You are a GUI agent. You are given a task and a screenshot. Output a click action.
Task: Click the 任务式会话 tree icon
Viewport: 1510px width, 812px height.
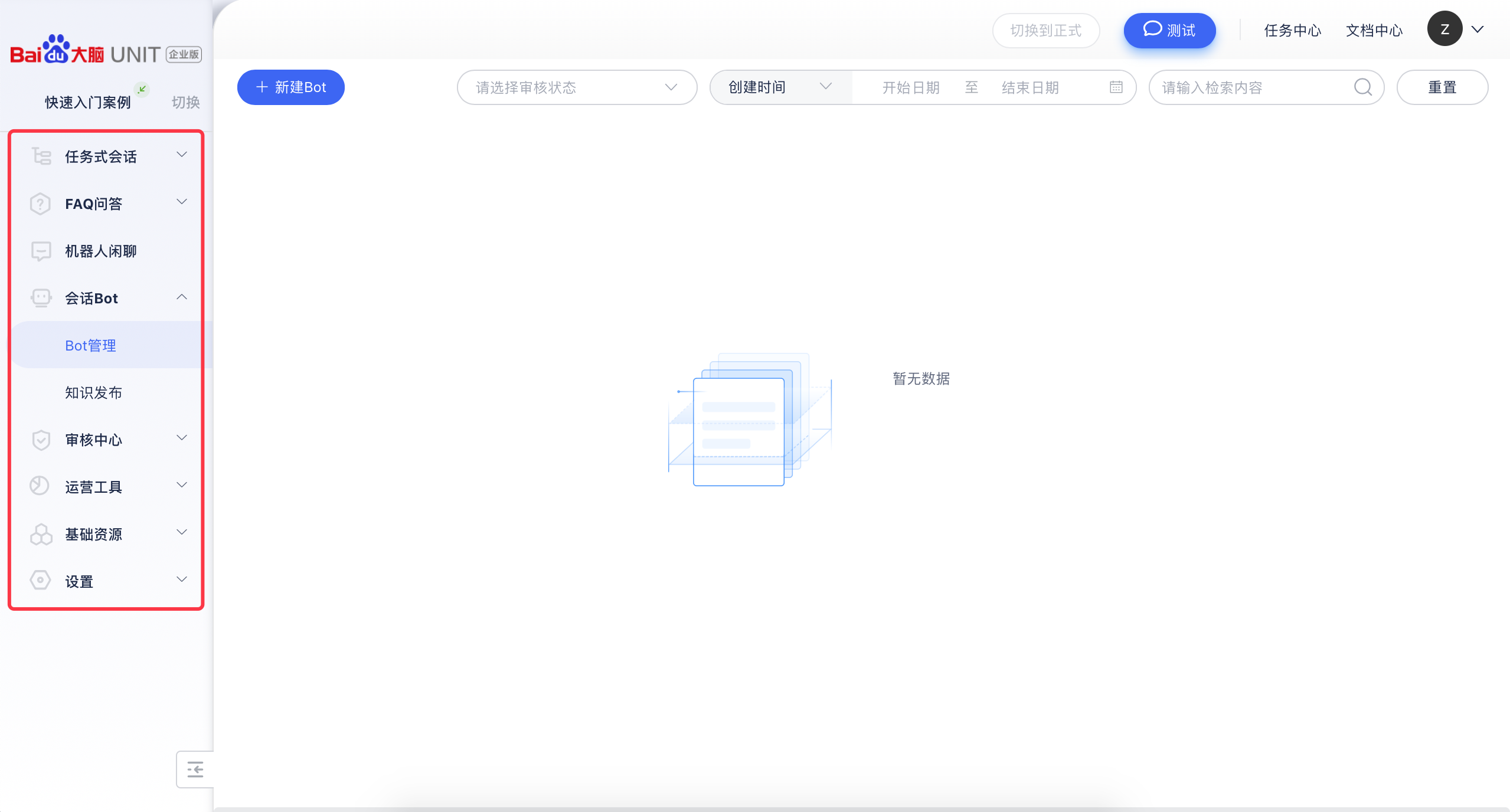tap(41, 156)
